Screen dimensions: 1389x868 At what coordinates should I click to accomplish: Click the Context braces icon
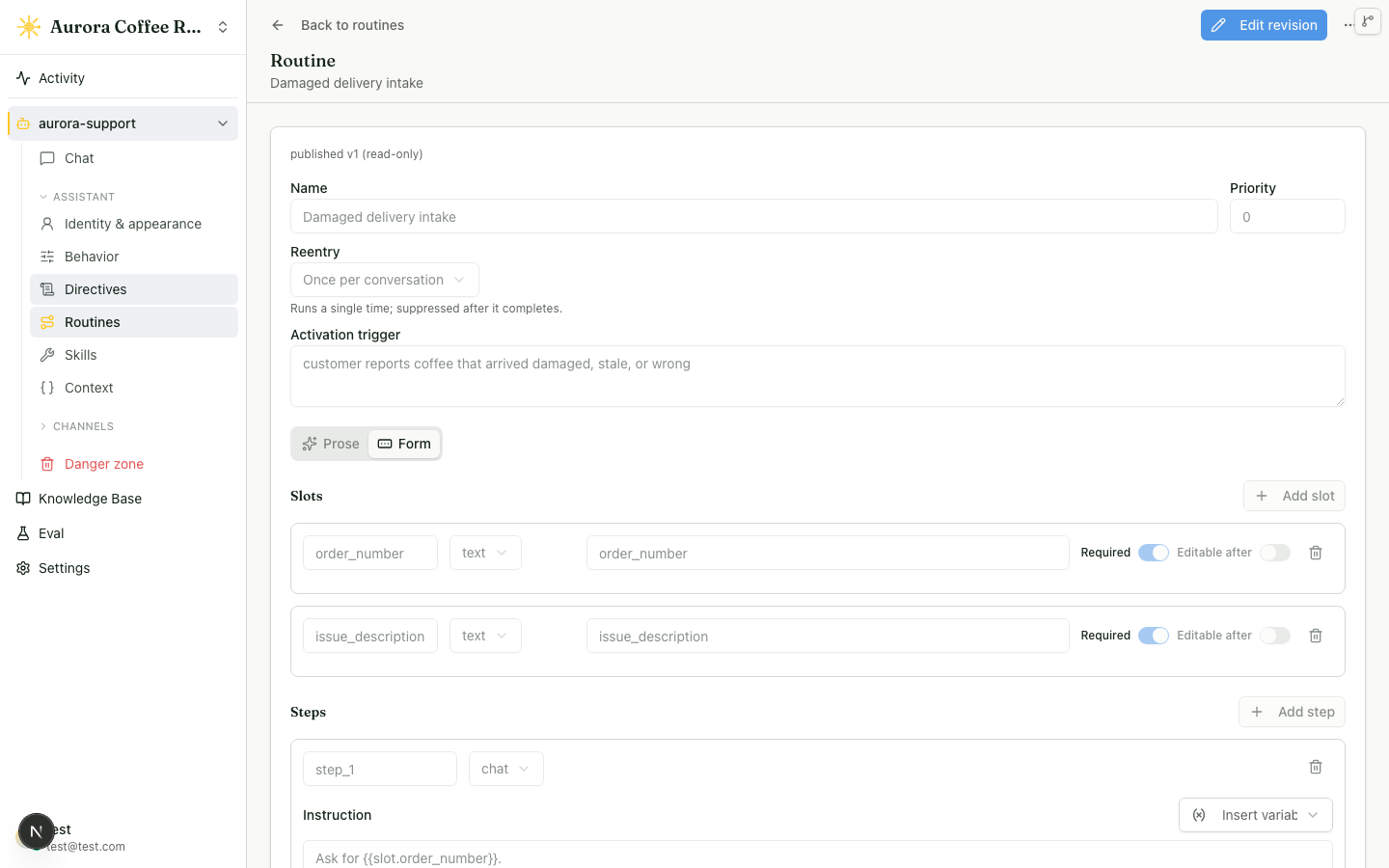click(x=47, y=388)
